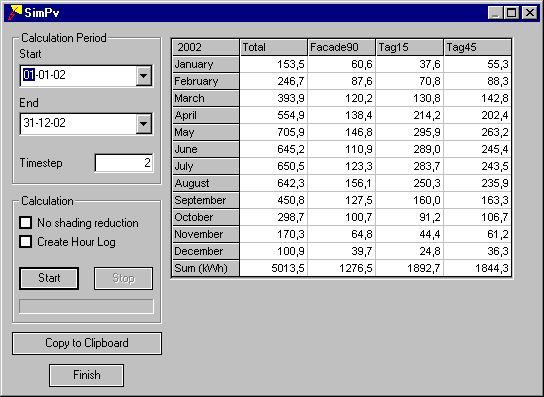This screenshot has height=397, width=544.
Task: Click June Tag15 cell 289,0
Action: pyautogui.click(x=409, y=149)
